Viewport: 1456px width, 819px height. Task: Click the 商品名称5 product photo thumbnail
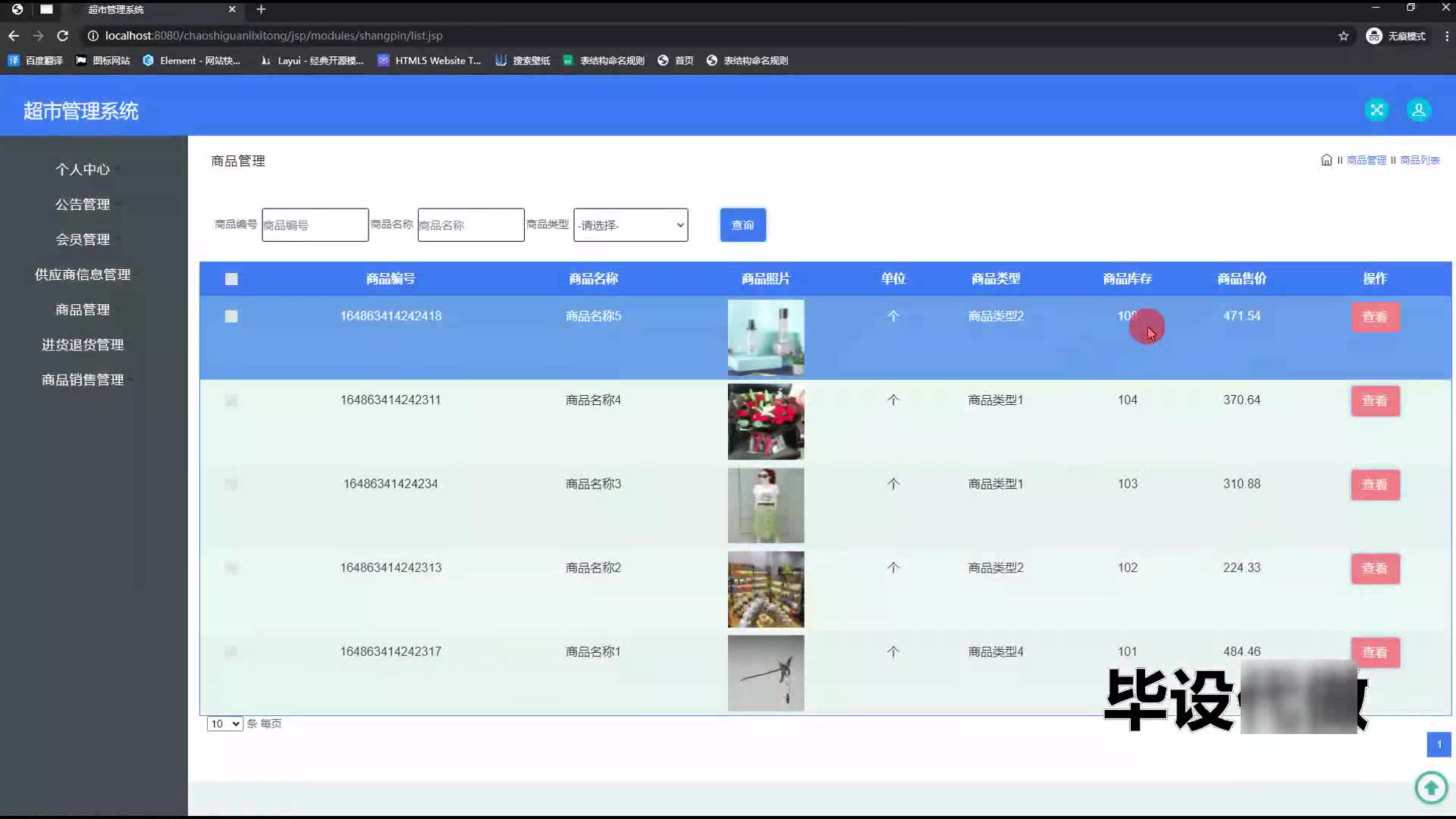point(765,337)
